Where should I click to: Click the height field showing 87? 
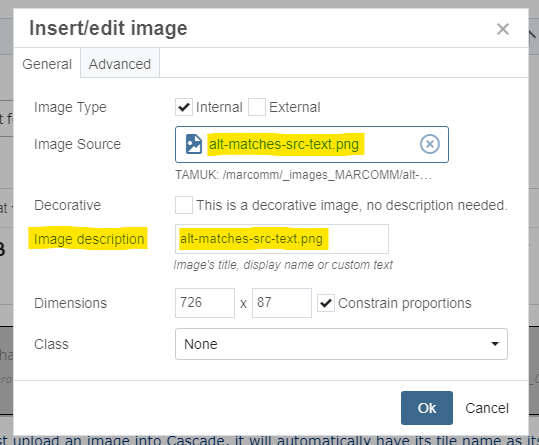pyautogui.click(x=282, y=303)
